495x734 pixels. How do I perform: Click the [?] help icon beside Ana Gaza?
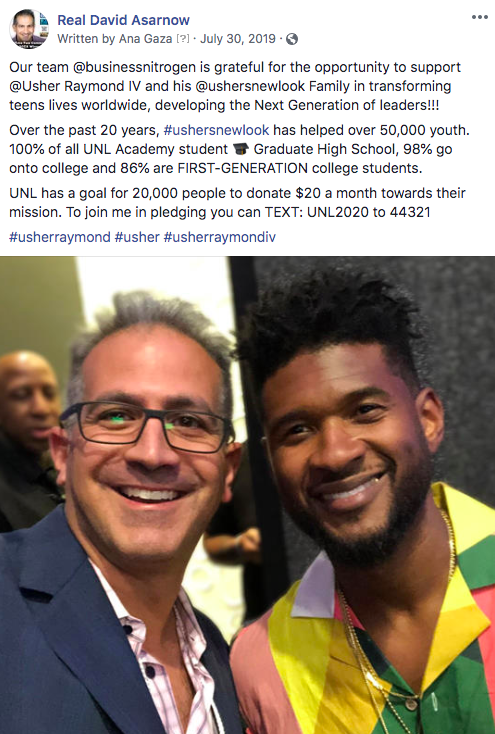coord(182,39)
